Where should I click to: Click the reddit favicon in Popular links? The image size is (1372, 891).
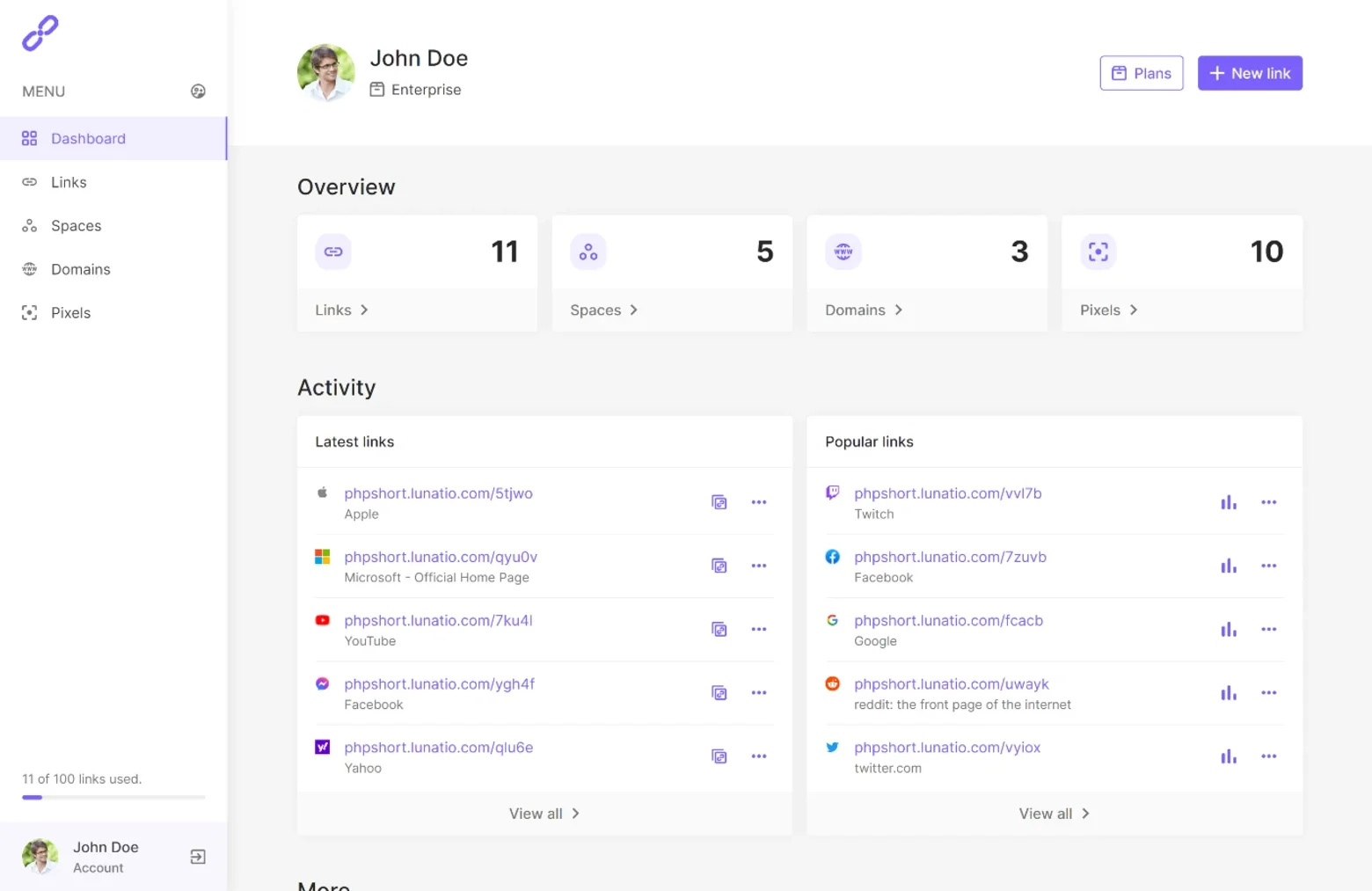point(833,683)
